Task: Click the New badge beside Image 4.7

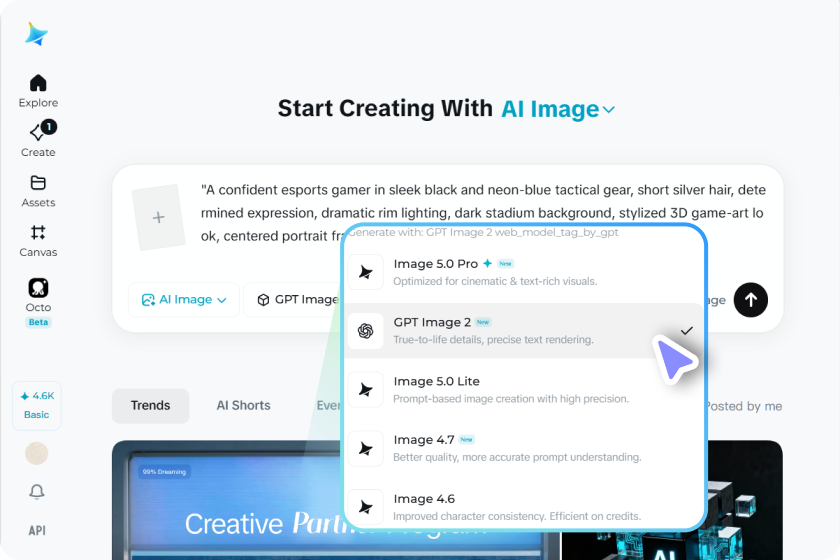Action: (467, 440)
